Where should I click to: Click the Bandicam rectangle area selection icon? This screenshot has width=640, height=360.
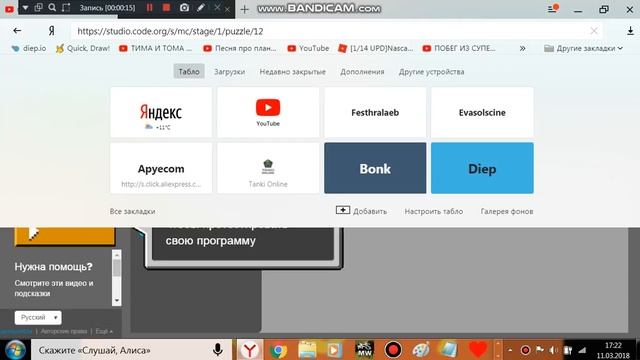coord(66,7)
